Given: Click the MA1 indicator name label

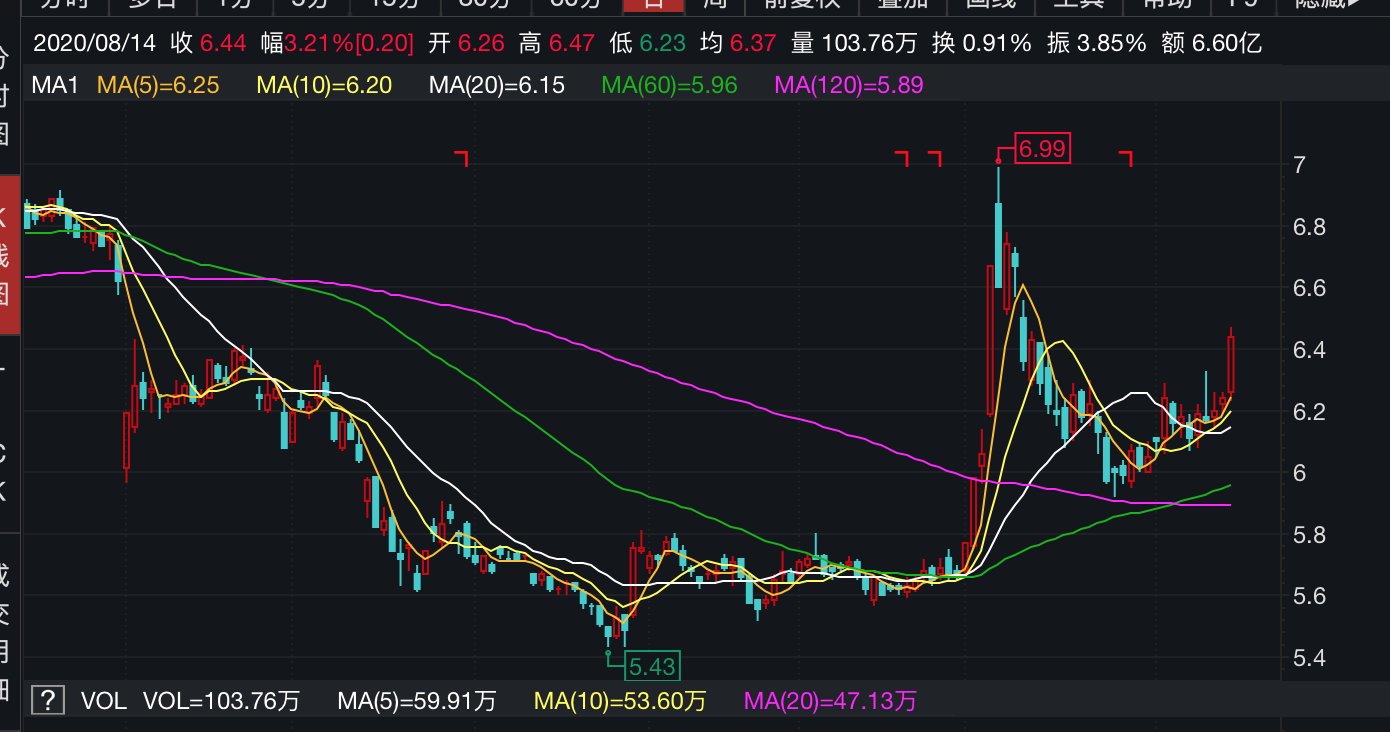Looking at the screenshot, I should 54,85.
